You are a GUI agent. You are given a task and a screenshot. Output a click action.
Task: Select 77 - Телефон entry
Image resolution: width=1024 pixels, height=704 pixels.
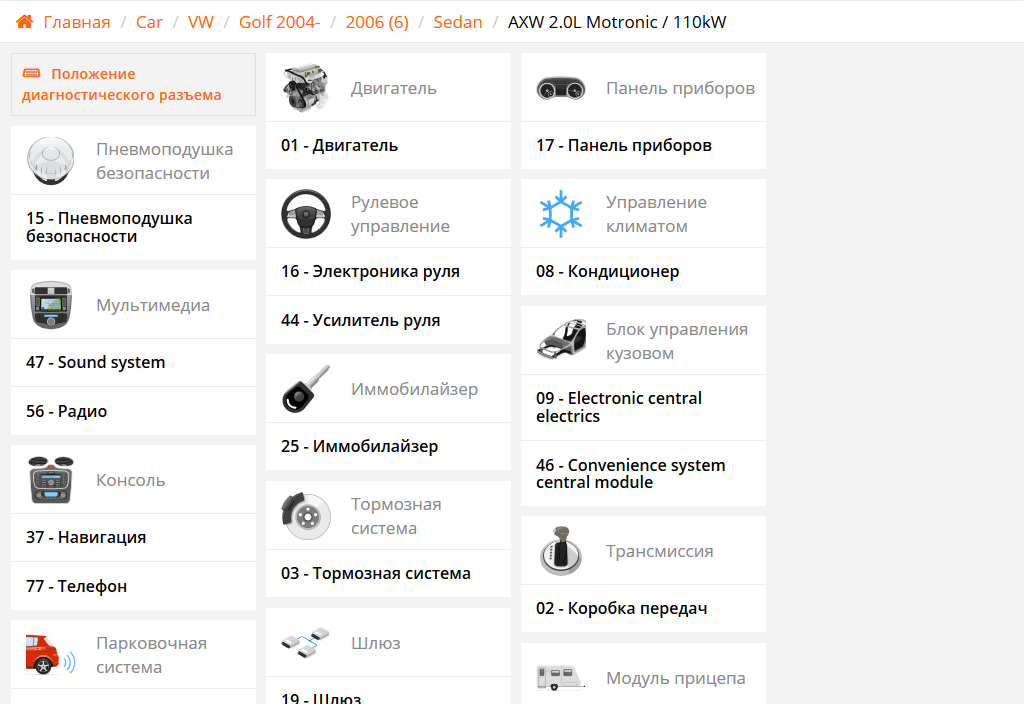[x=76, y=587]
